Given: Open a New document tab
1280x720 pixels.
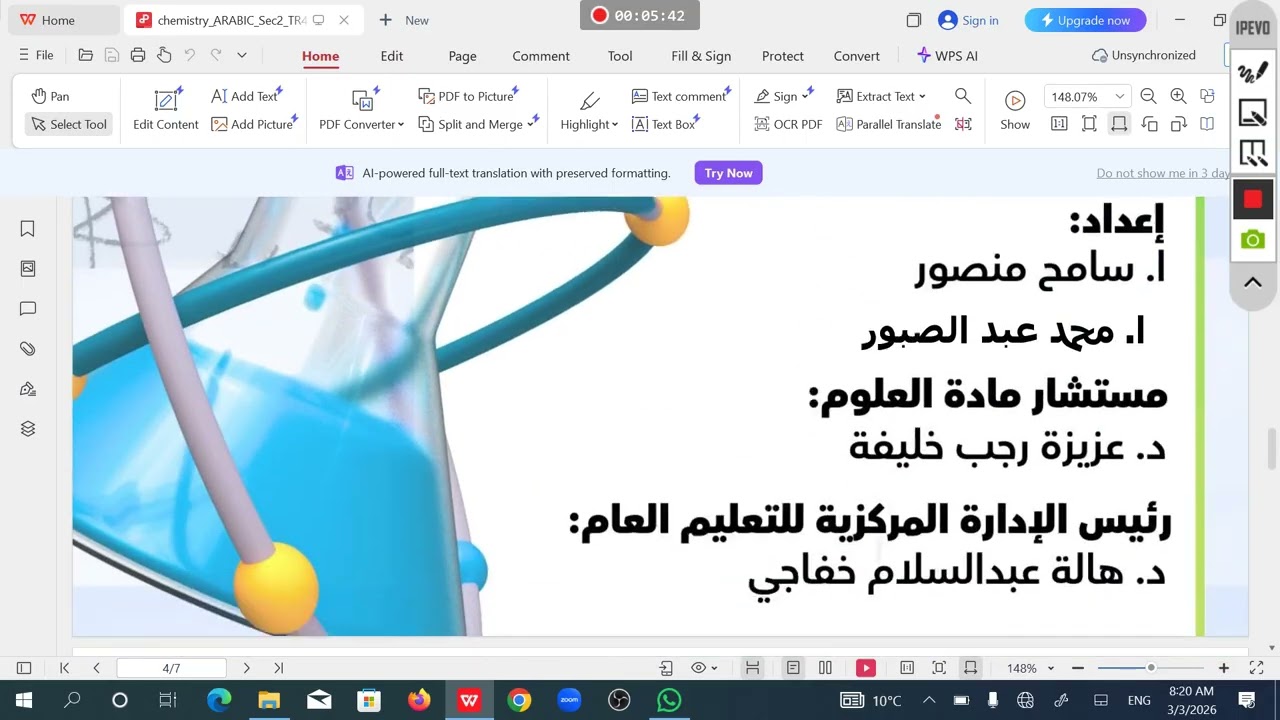Looking at the screenshot, I should click(404, 20).
